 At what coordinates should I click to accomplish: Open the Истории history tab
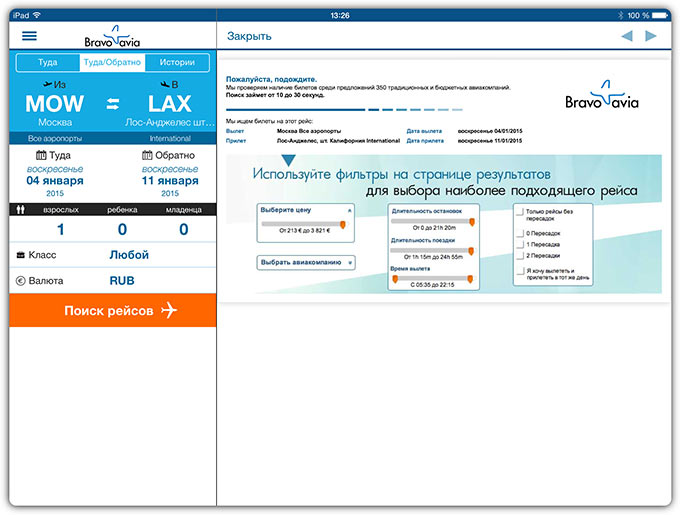click(177, 62)
